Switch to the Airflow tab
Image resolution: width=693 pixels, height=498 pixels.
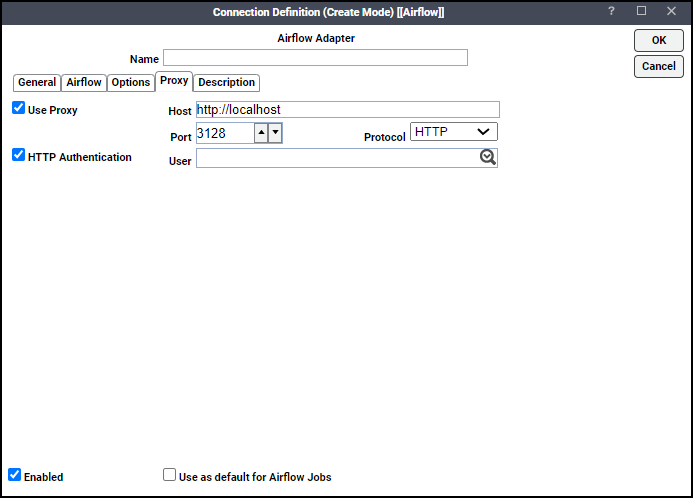pyautogui.click(x=84, y=83)
